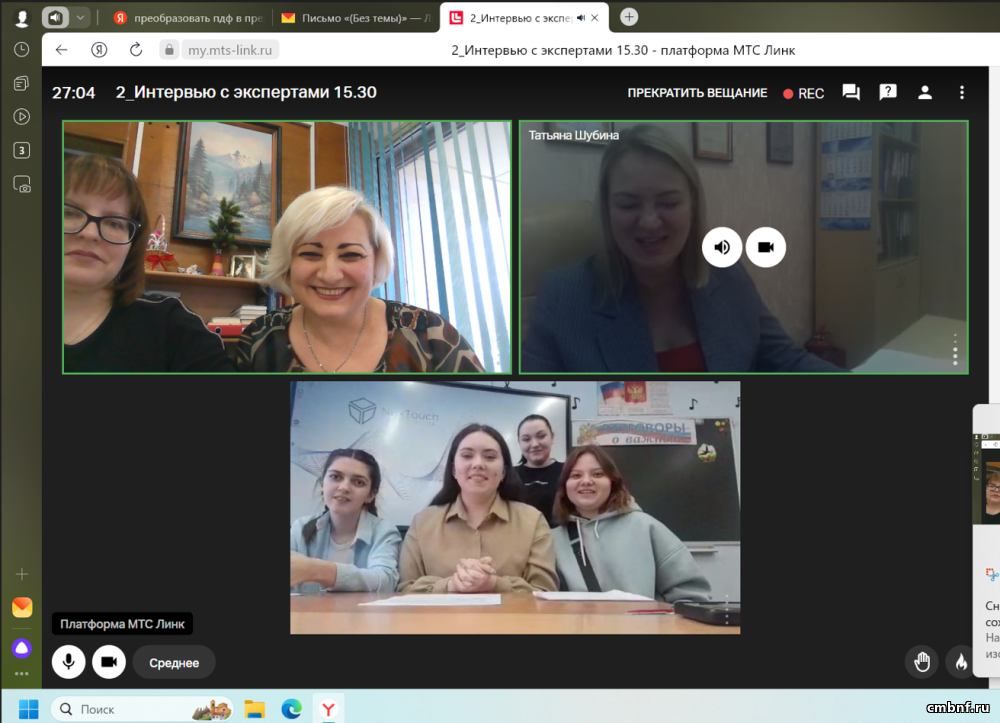Expand the dropdown beside the browser sound icon
This screenshot has width=1000, height=723.
coord(80,17)
